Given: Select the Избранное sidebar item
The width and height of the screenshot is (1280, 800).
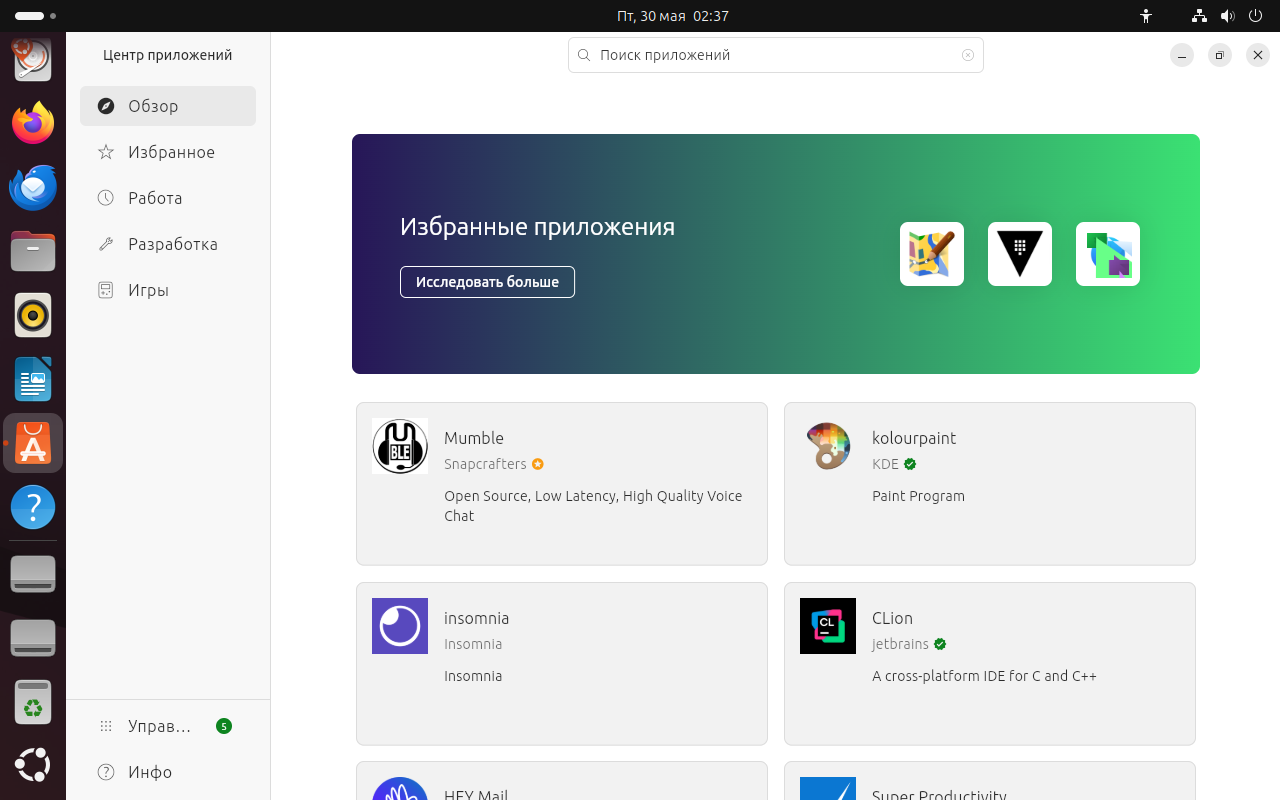Looking at the screenshot, I should click(x=168, y=152).
